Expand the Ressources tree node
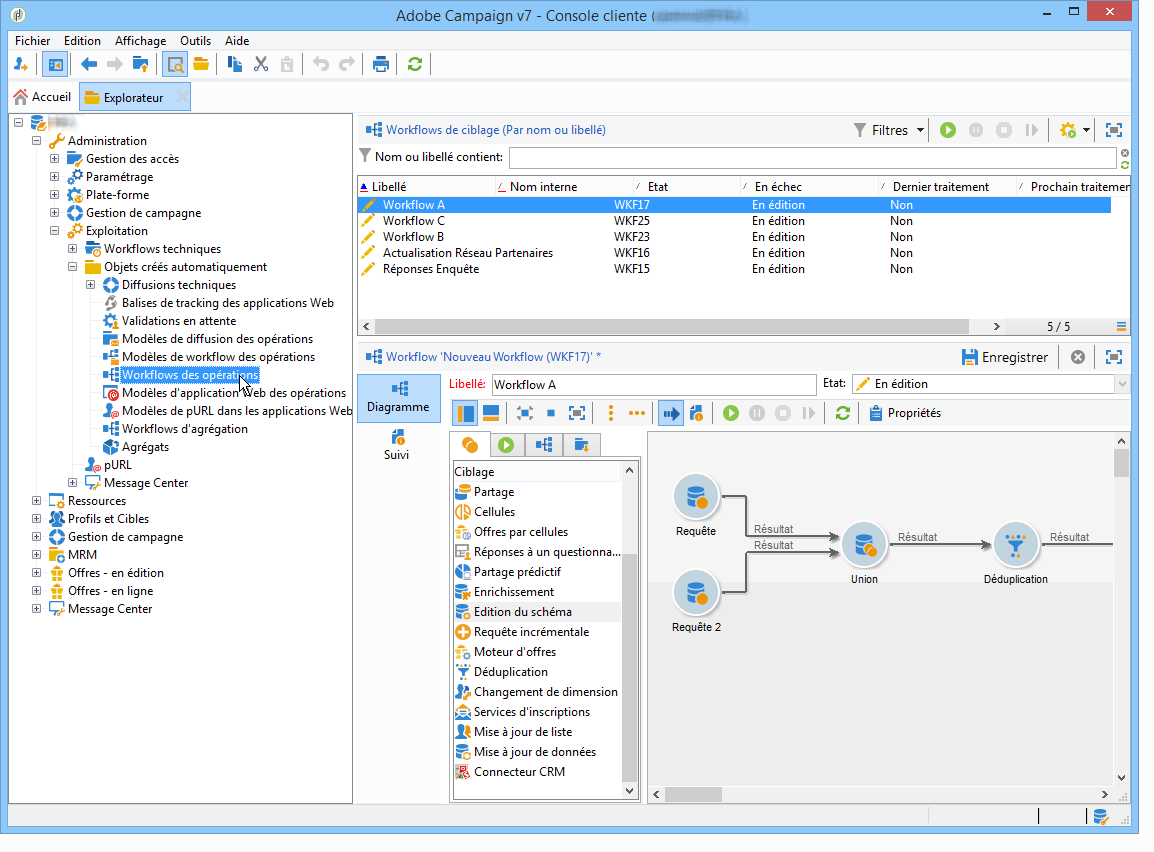The image size is (1154, 852). [37, 501]
